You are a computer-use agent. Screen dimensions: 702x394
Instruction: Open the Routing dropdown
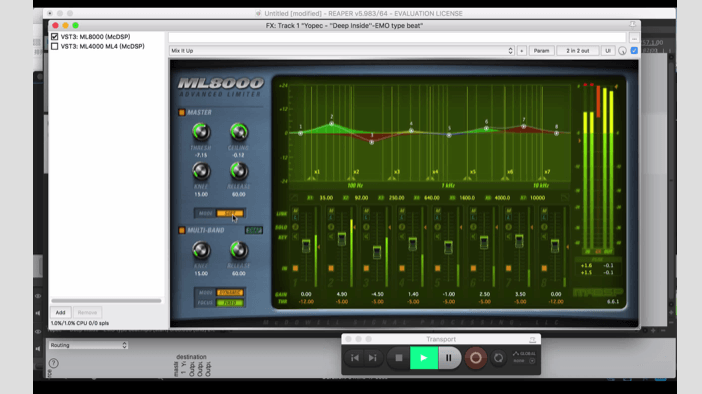[88, 345]
